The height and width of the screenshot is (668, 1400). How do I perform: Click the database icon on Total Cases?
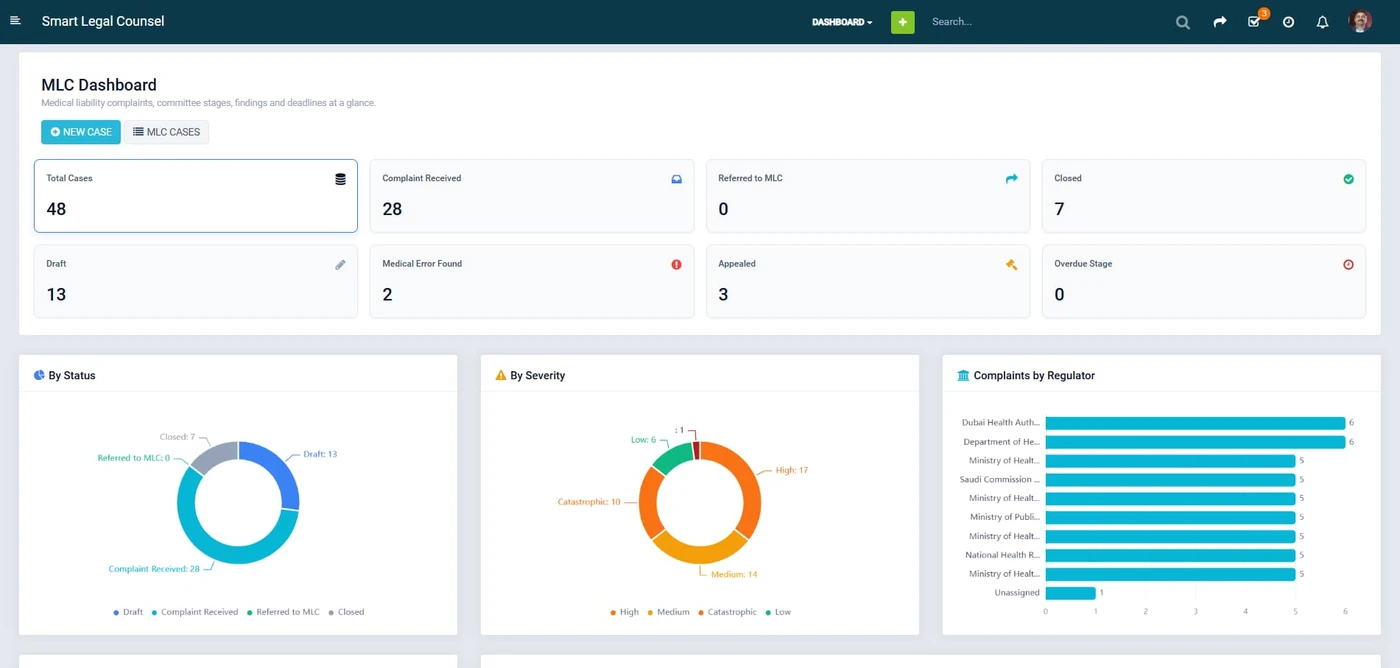tap(340, 179)
